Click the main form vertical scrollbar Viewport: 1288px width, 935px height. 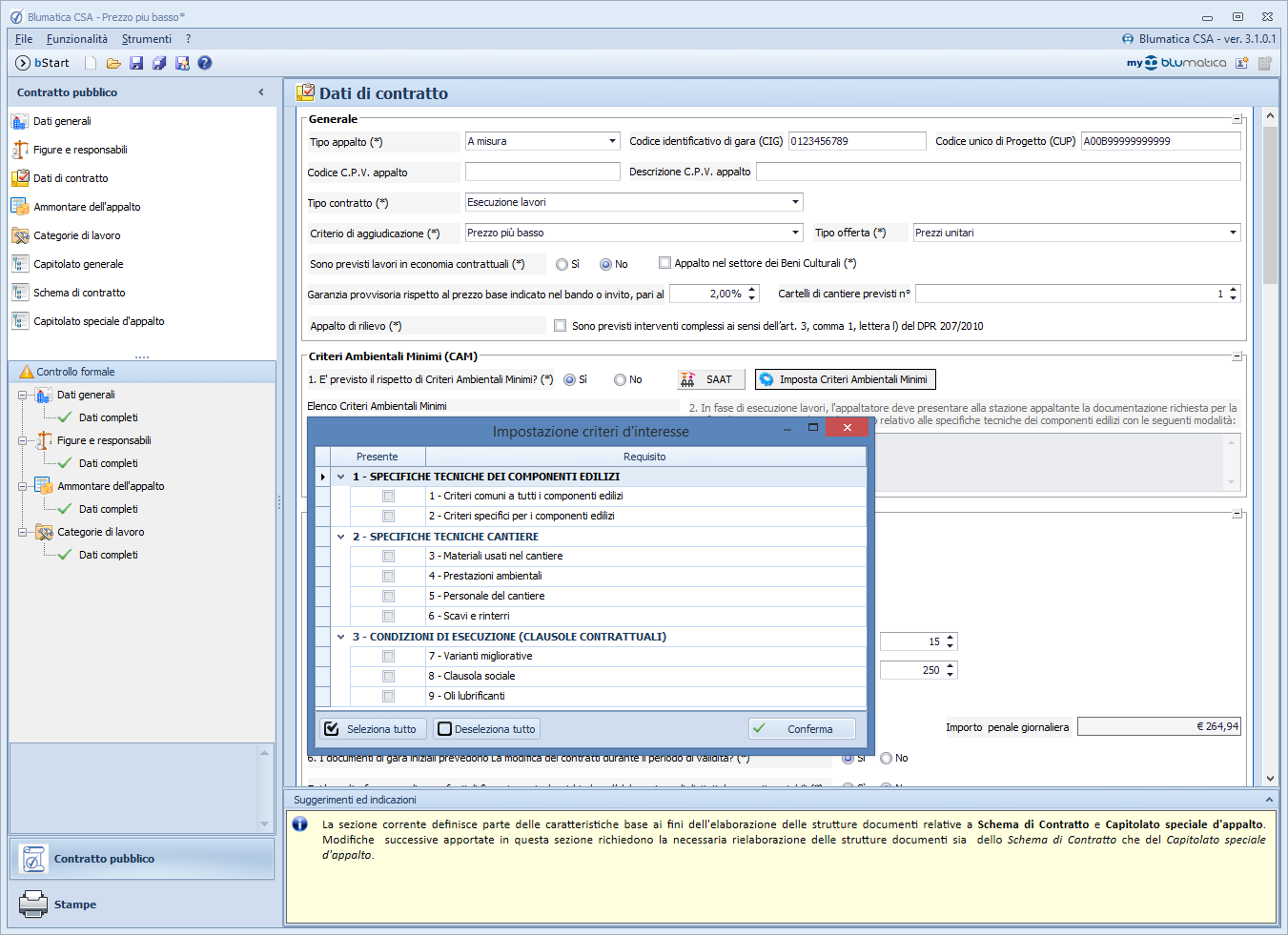[x=1270, y=205]
